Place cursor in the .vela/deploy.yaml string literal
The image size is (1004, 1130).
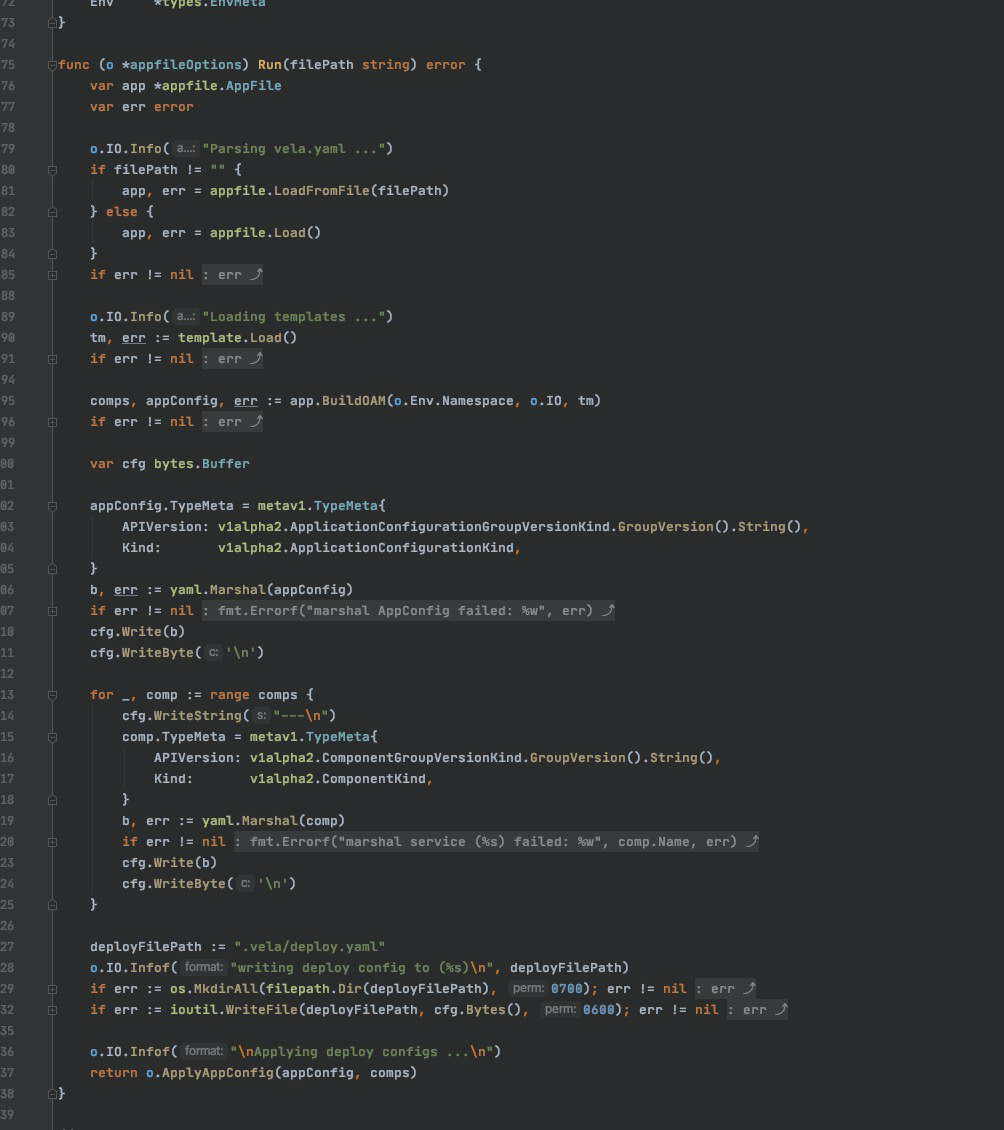tap(310, 946)
